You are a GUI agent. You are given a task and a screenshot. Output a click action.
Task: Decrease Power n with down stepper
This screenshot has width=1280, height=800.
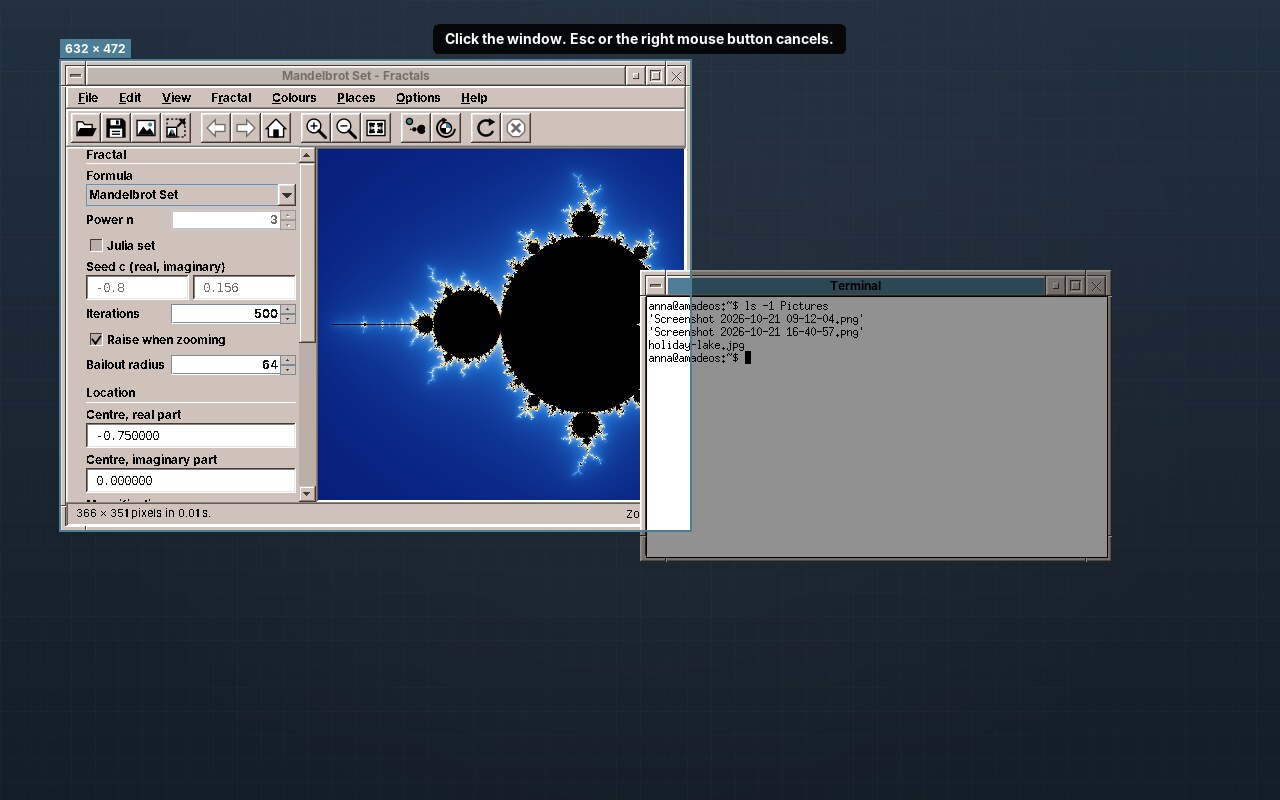[288, 224]
